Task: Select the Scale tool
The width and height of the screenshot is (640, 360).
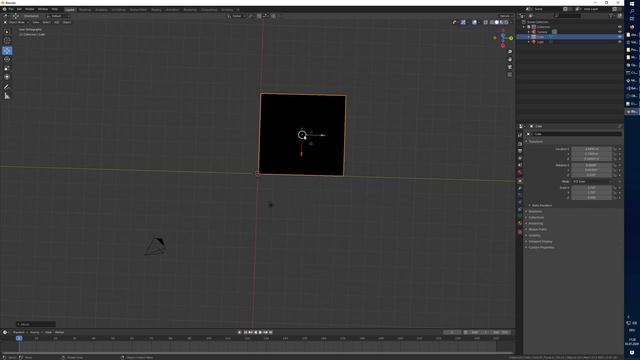Action: 7,68
